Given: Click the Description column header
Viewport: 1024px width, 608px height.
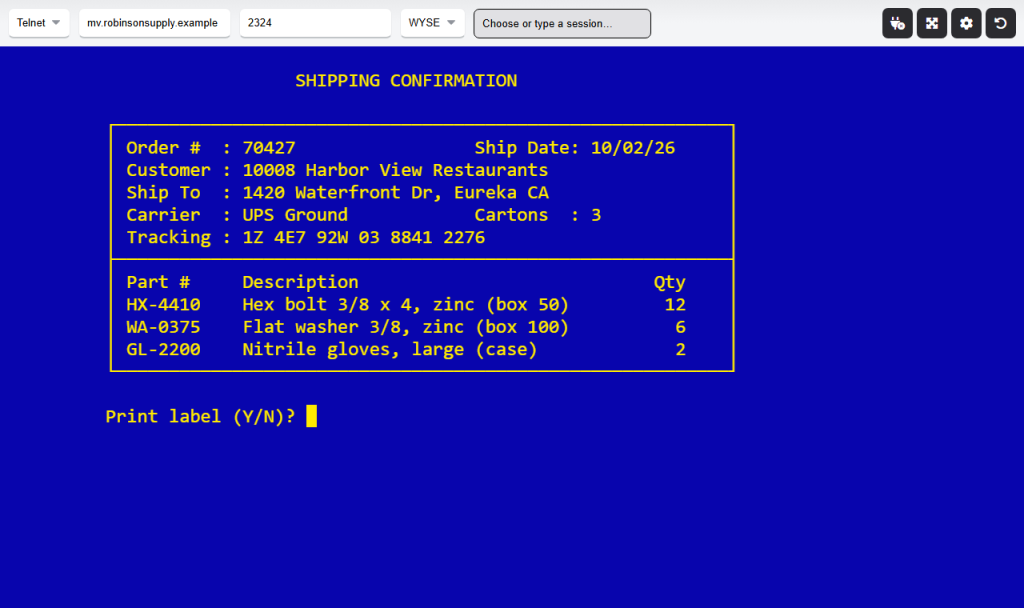Looking at the screenshot, I should [300, 282].
